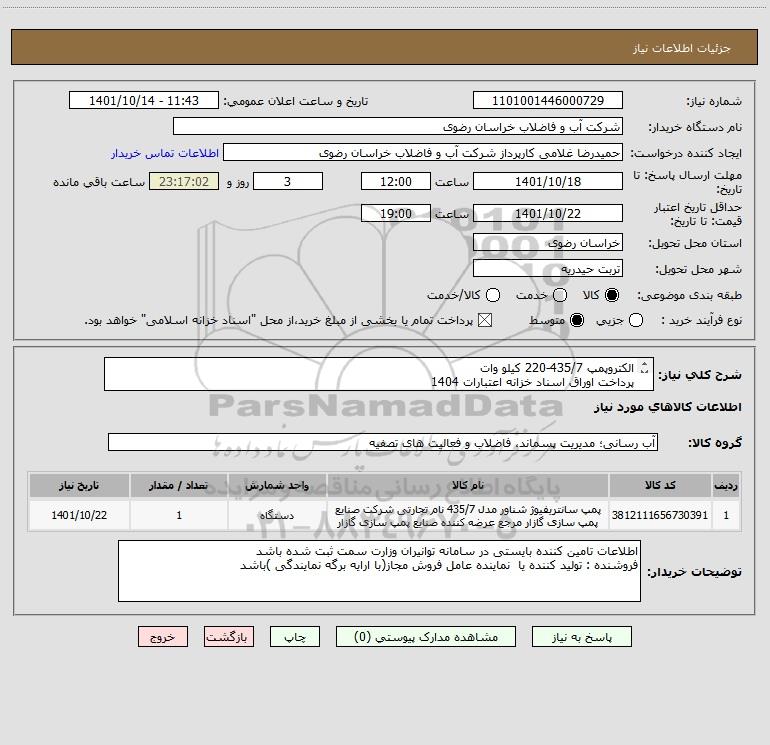This screenshot has height=745, width=770.
Task: Click the تعداد / مقدار column header
Action: tap(179, 485)
